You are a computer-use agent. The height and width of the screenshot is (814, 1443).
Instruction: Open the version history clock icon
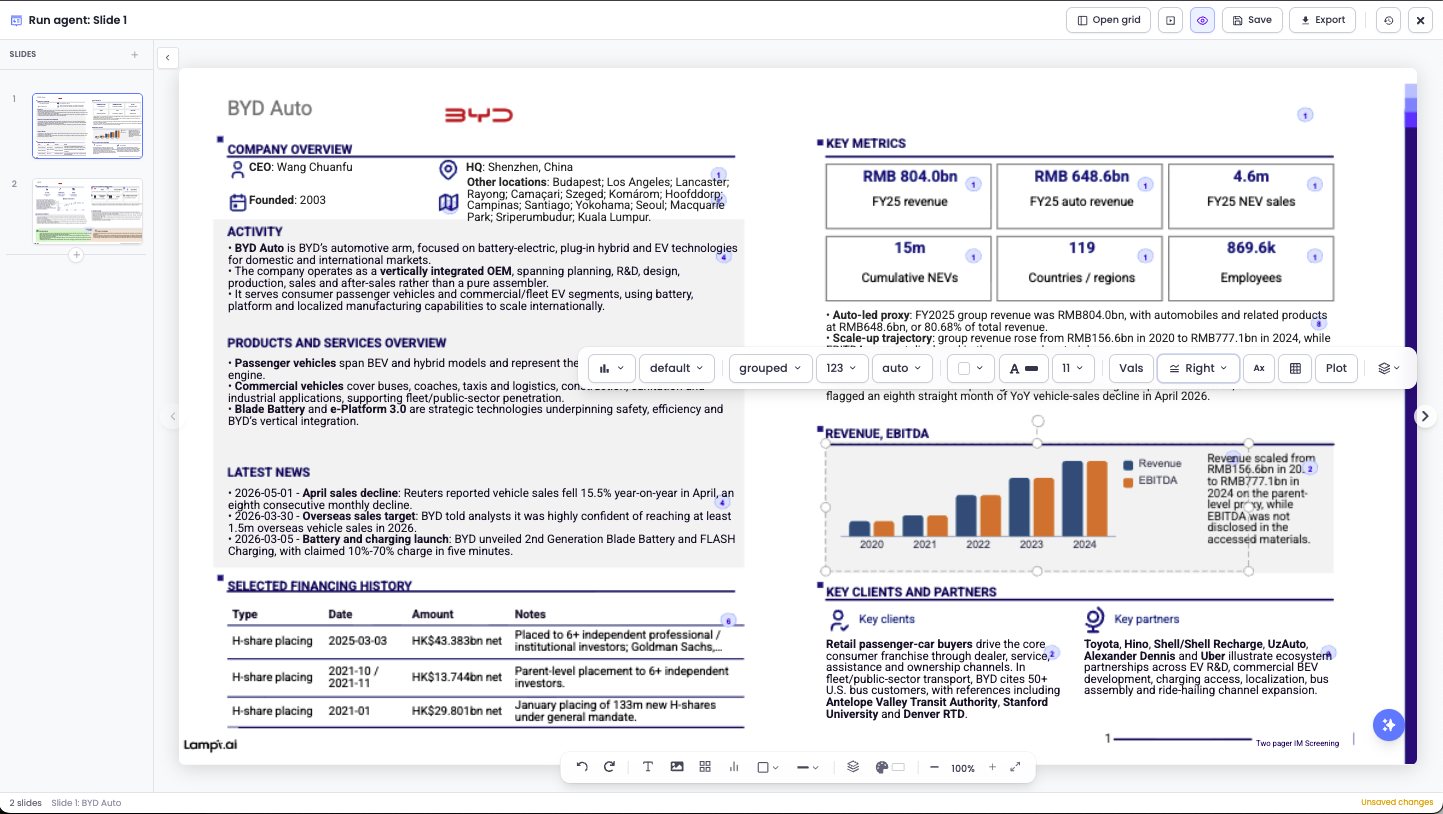point(1388,20)
